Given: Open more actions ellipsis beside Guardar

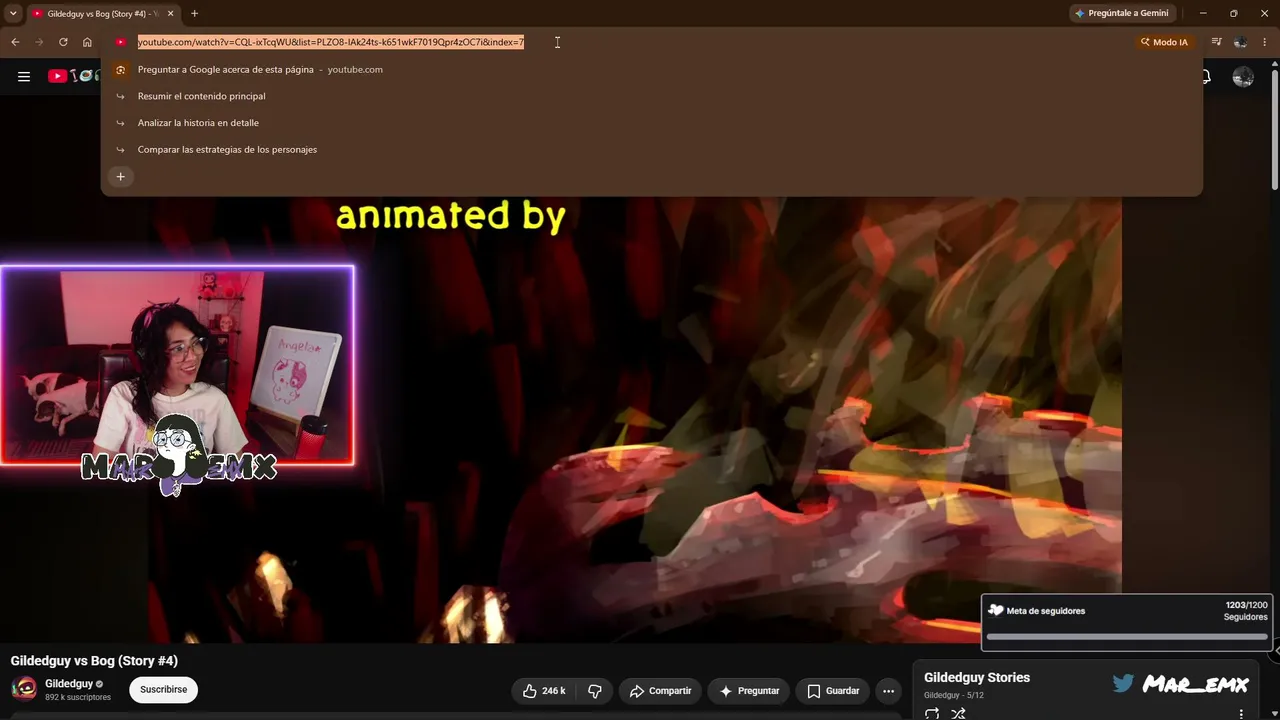Looking at the screenshot, I should [x=888, y=691].
